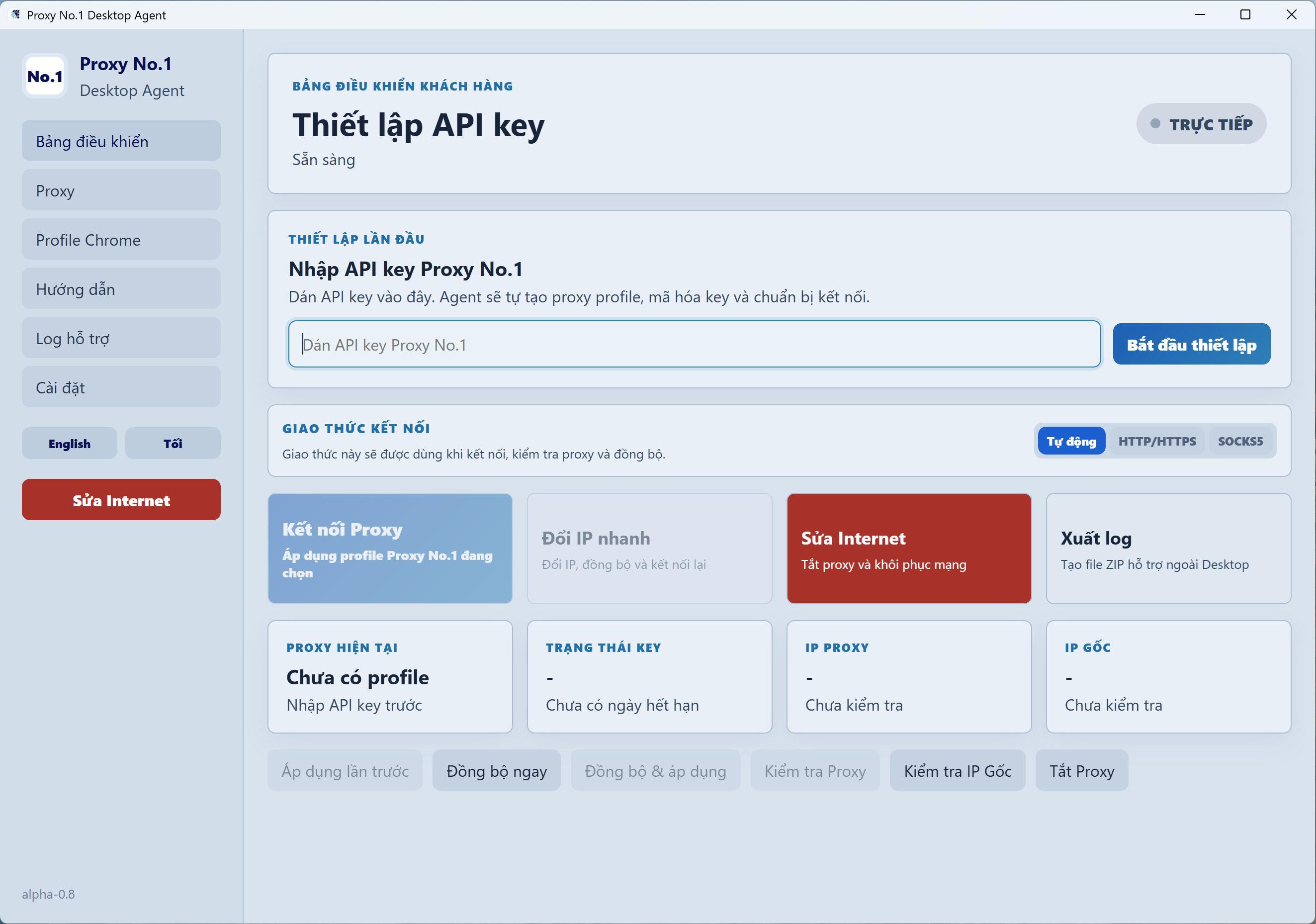Click the Tắt Proxy button
This screenshot has width=1316, height=924.
click(x=1082, y=771)
